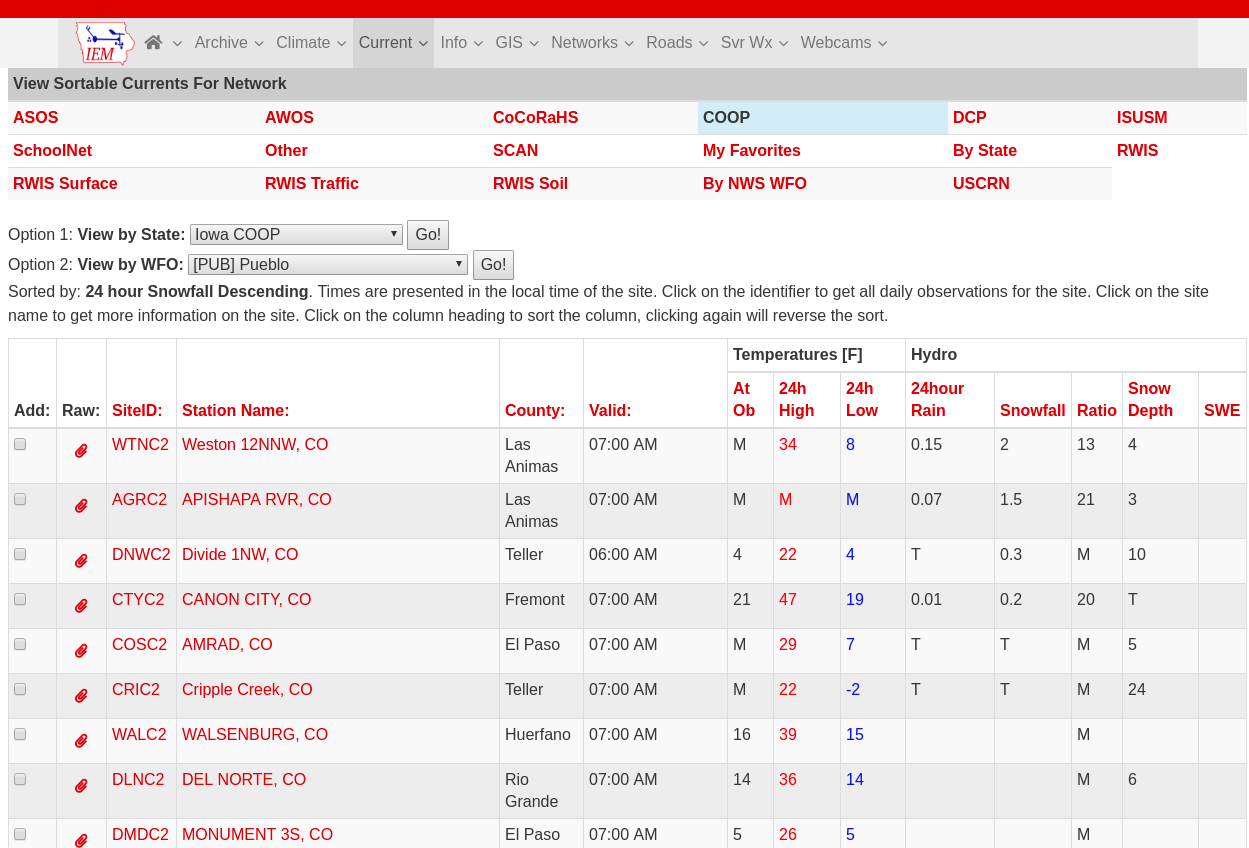The height and width of the screenshot is (848, 1249).
Task: Open the By NWS WFO link
Action: coord(755,184)
